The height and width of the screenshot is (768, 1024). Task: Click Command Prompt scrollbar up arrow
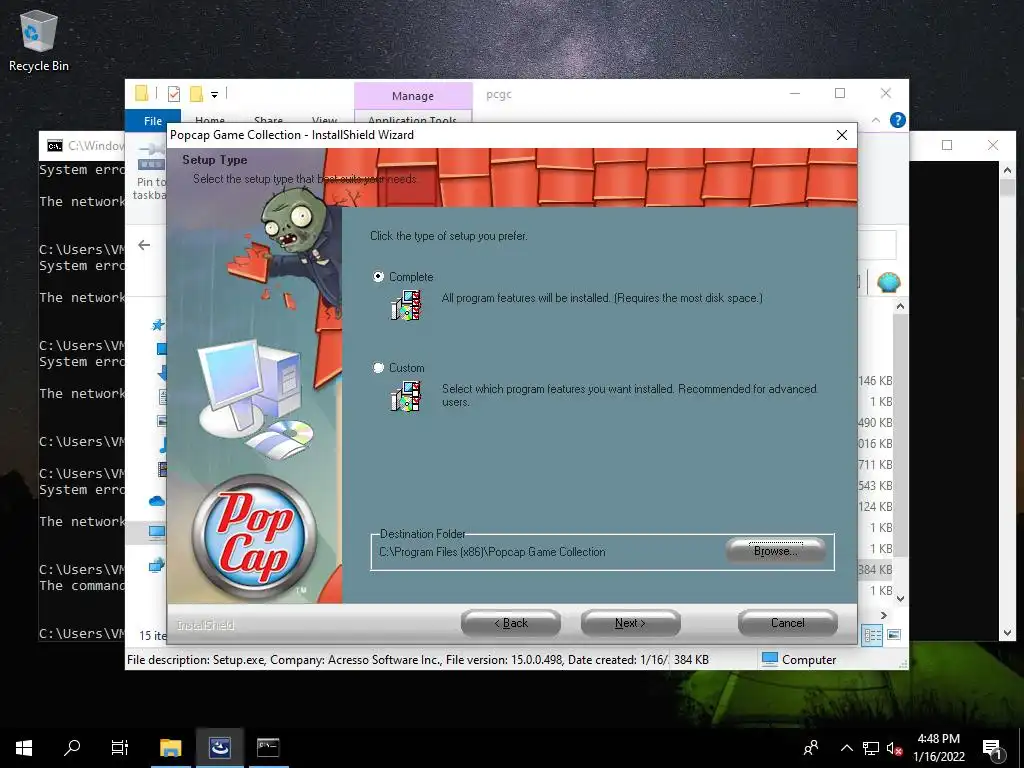click(1007, 170)
